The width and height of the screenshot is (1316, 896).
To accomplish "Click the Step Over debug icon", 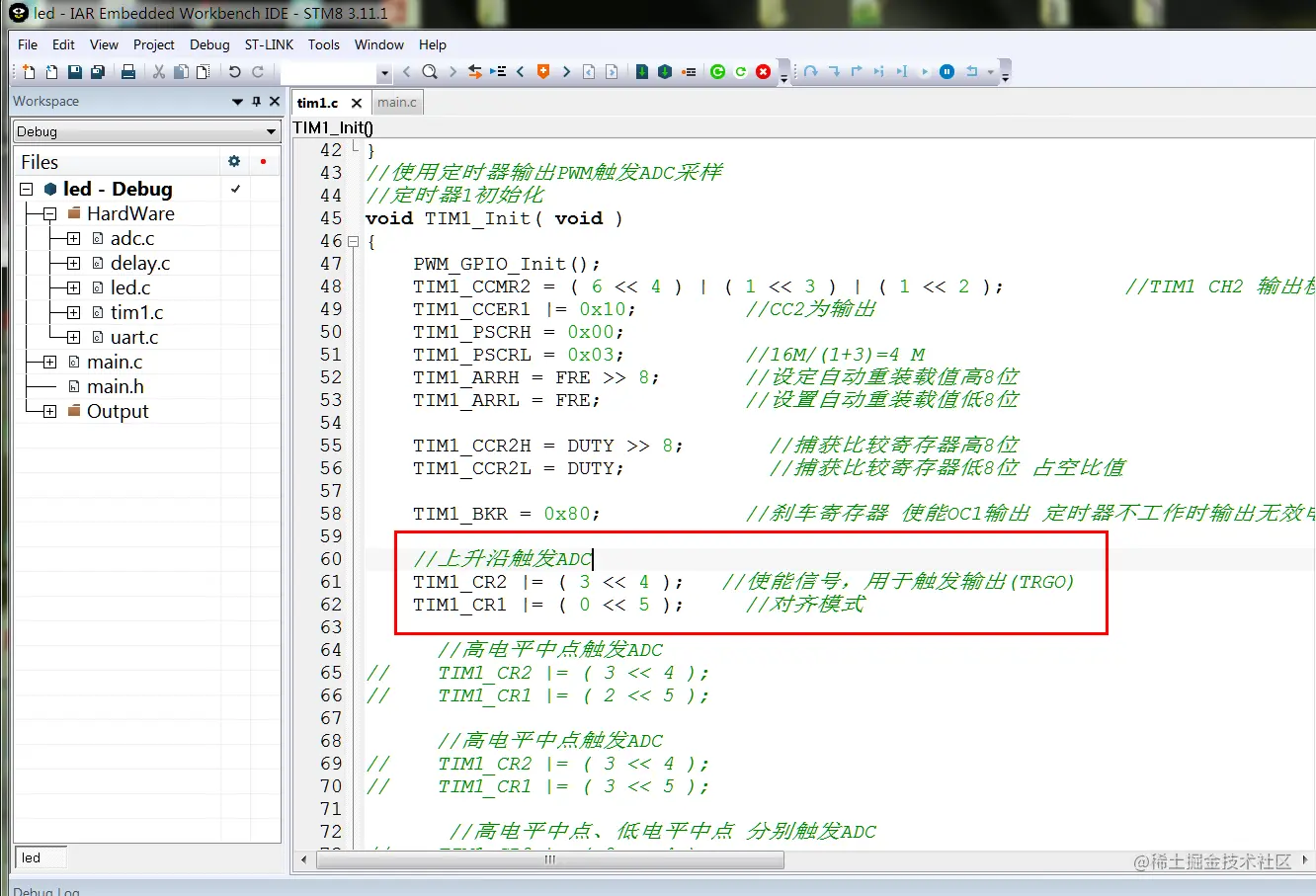I will pos(810,71).
